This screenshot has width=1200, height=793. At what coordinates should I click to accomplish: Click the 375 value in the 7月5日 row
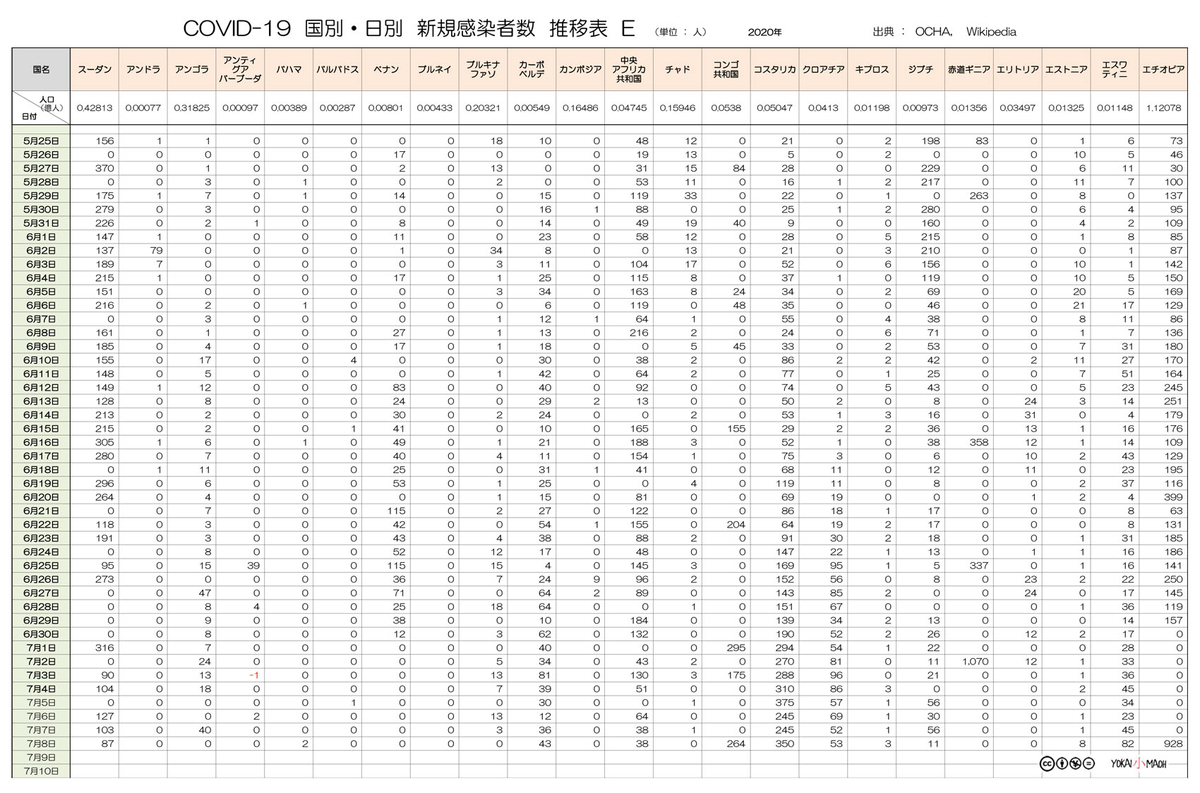tap(783, 703)
